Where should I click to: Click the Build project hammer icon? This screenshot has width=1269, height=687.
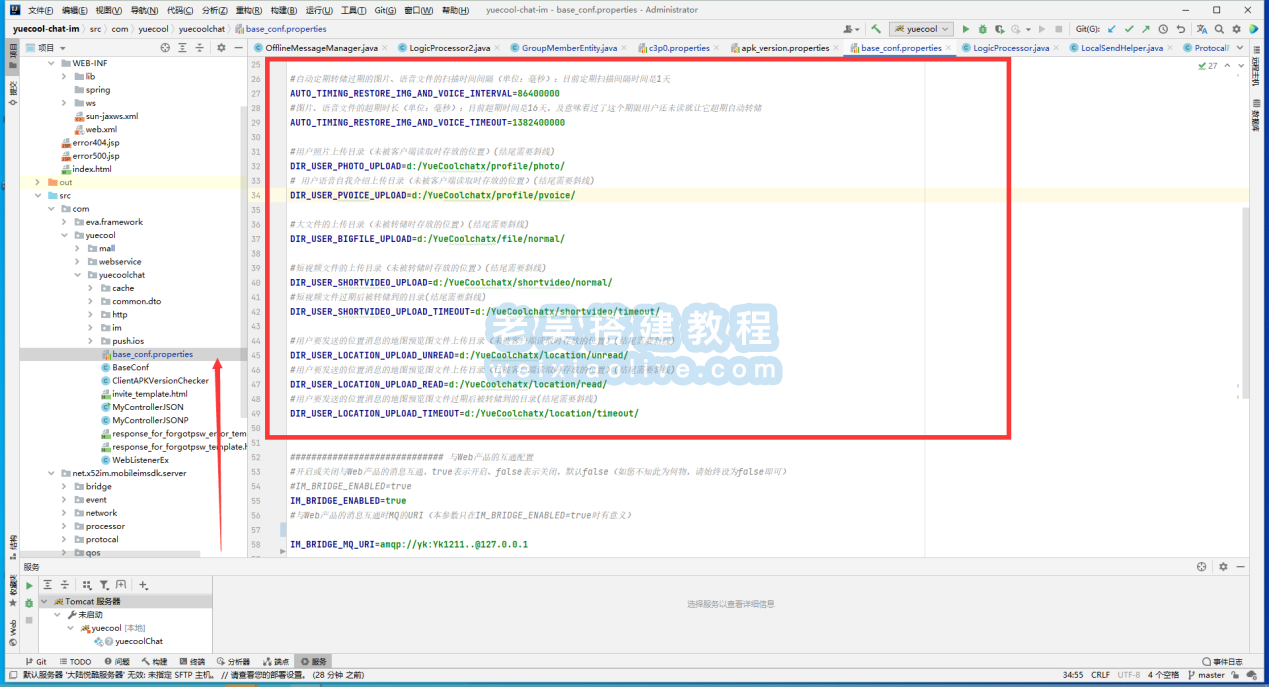pos(876,29)
